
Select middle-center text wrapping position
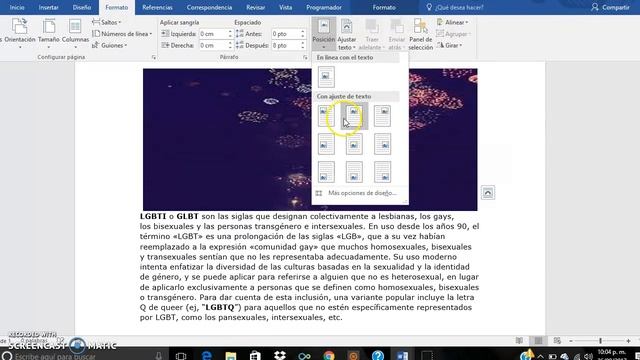tap(354, 144)
